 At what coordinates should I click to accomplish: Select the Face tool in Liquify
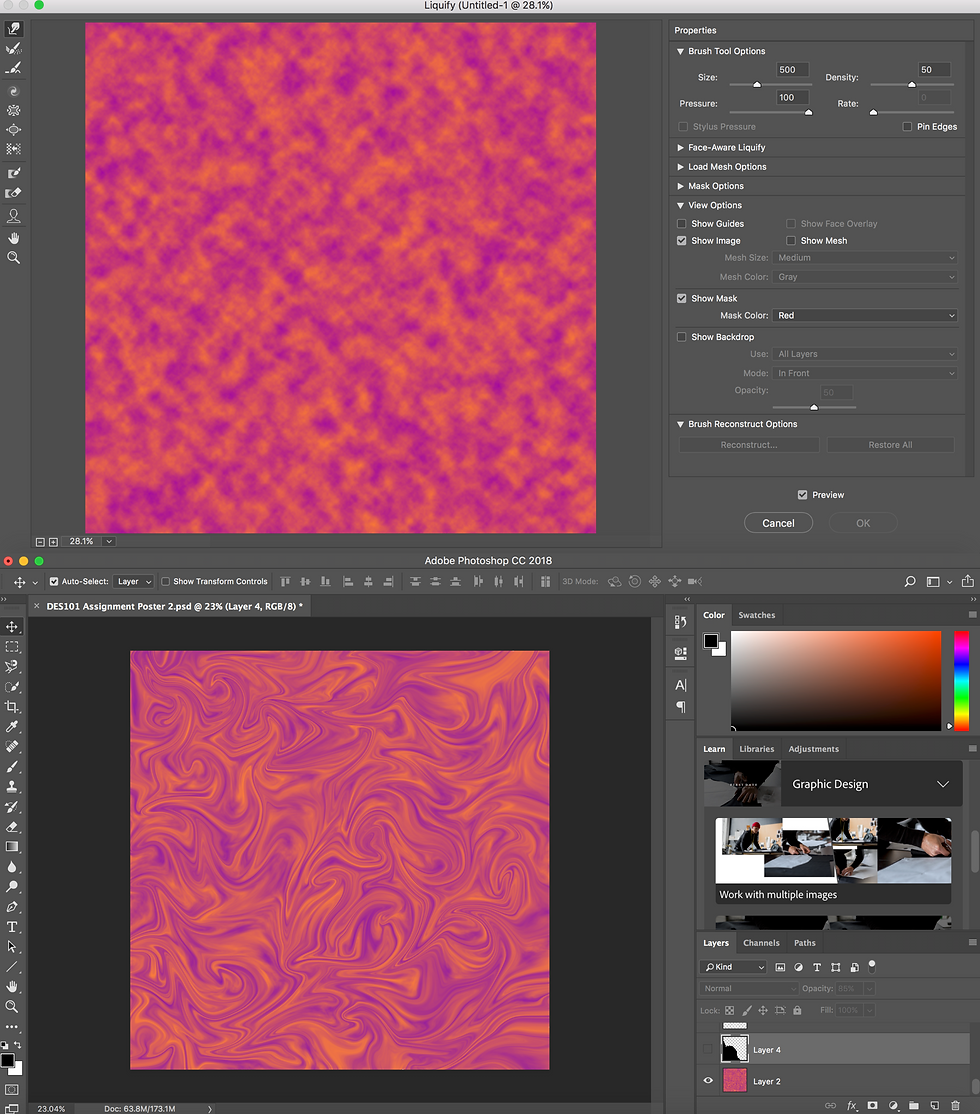tap(14, 216)
